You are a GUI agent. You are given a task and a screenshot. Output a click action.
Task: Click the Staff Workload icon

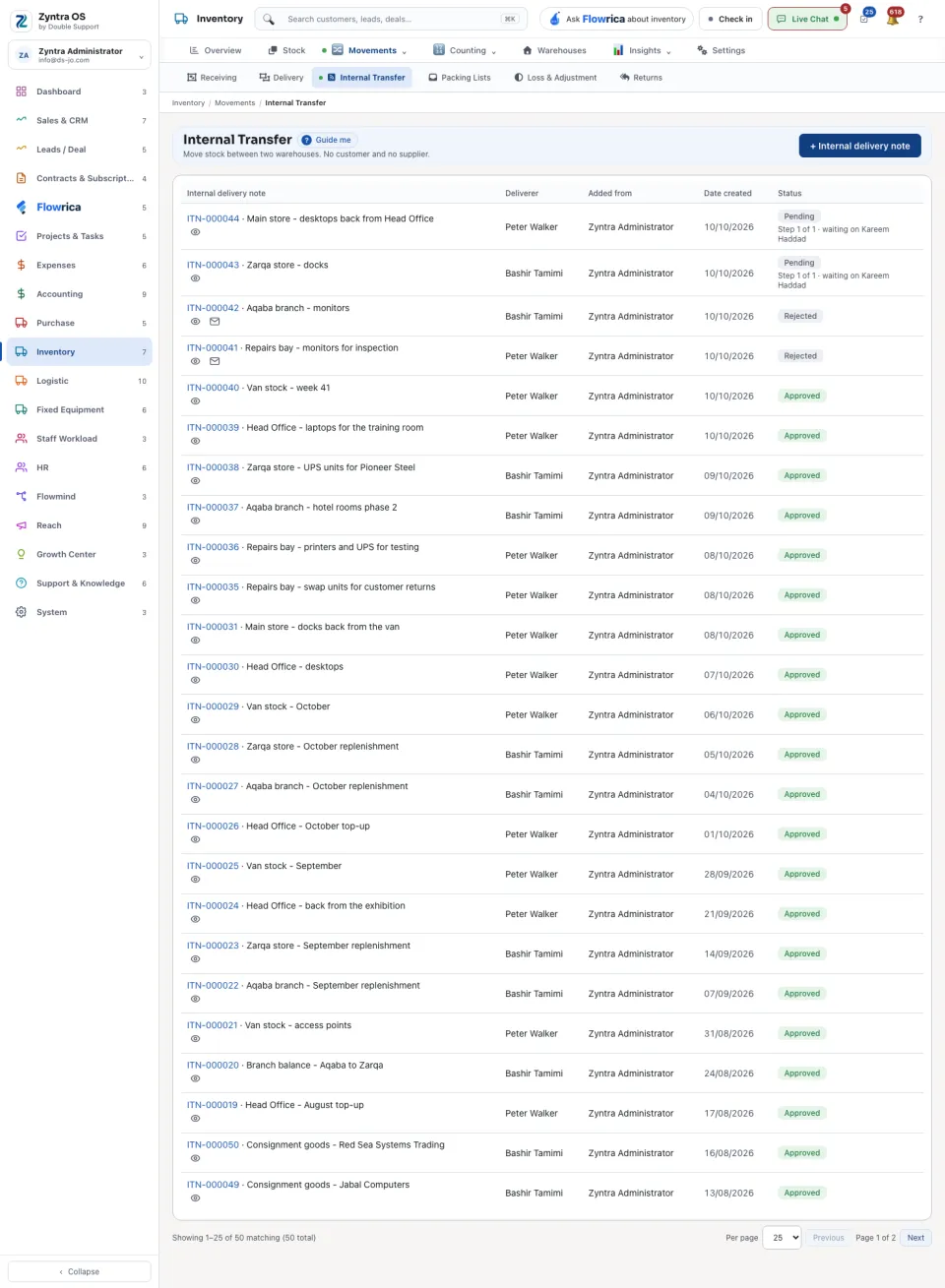pyautogui.click(x=21, y=439)
